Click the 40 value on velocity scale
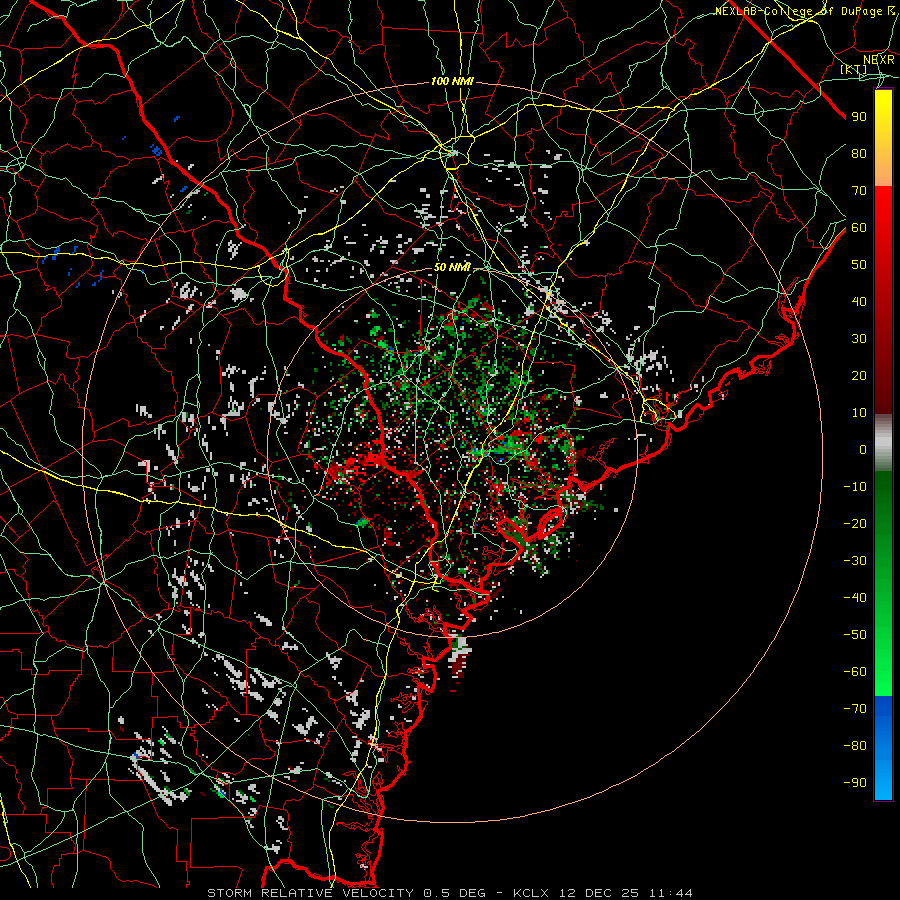Viewport: 900px width, 900px height. (x=859, y=301)
